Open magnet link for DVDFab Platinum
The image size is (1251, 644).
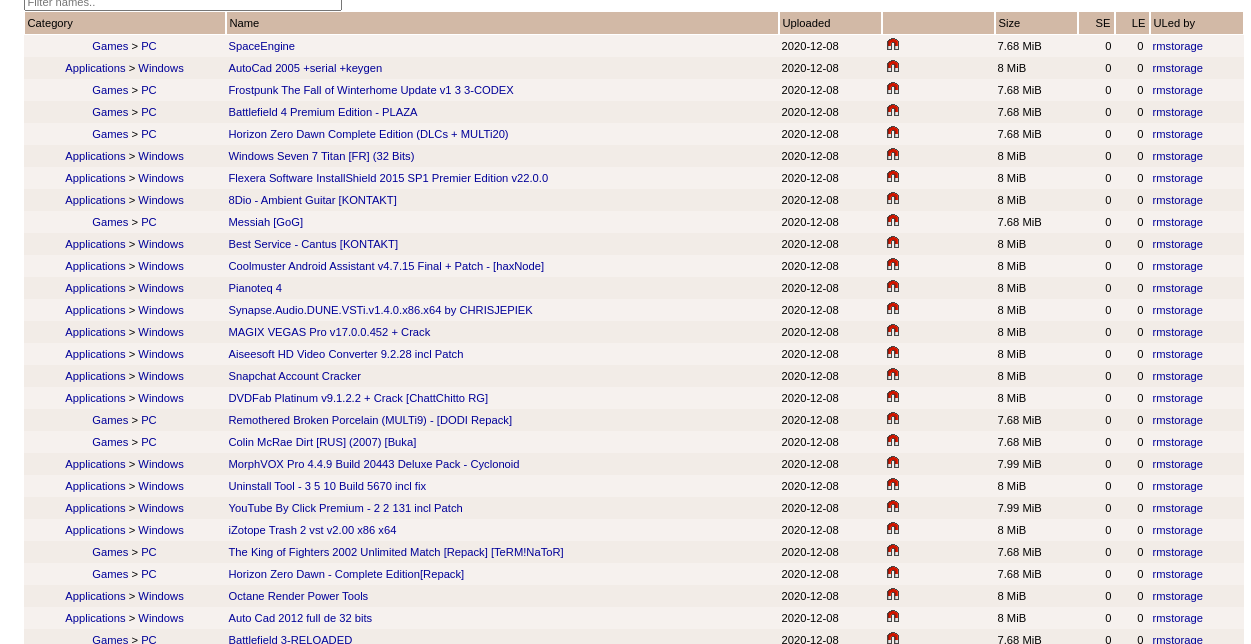(893, 397)
